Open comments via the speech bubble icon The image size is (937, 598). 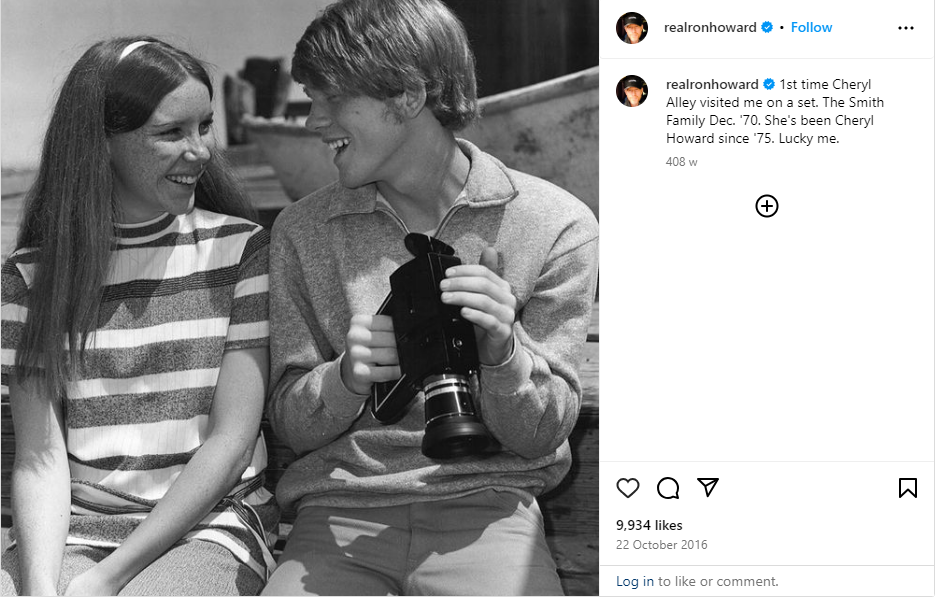click(668, 488)
